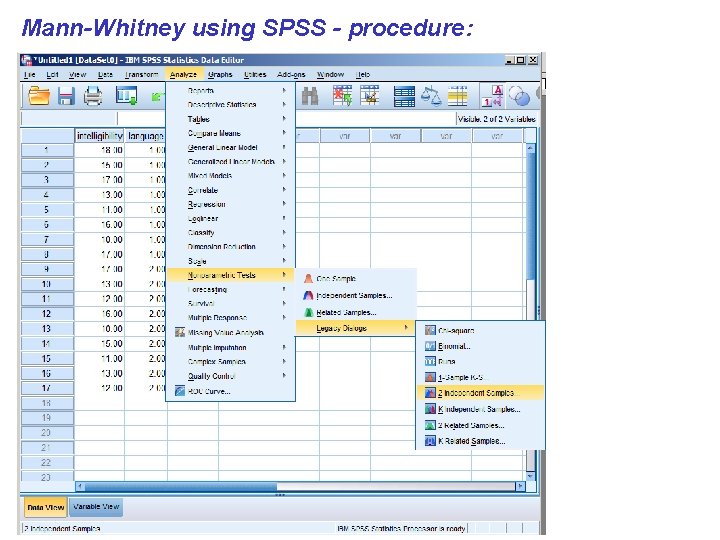Screen dimensions: 720x540
Task: Click the 2 Related Samples icon
Action: click(x=430, y=425)
